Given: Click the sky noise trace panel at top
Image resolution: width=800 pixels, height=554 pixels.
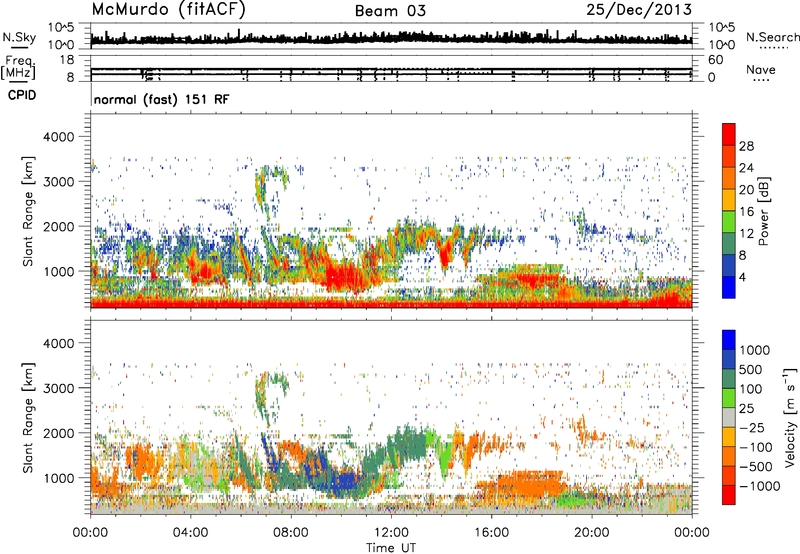Looking at the screenshot, I should pos(391,37).
